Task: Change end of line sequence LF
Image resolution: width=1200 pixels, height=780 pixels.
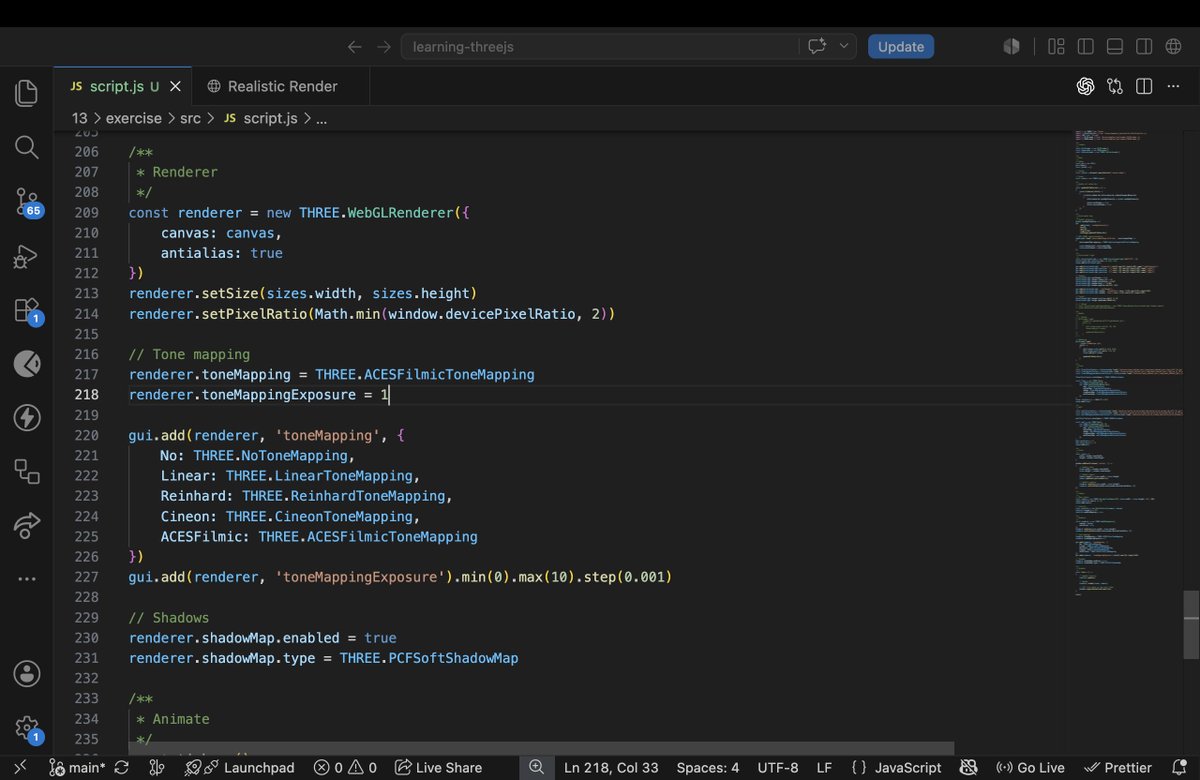Action: coord(824,768)
